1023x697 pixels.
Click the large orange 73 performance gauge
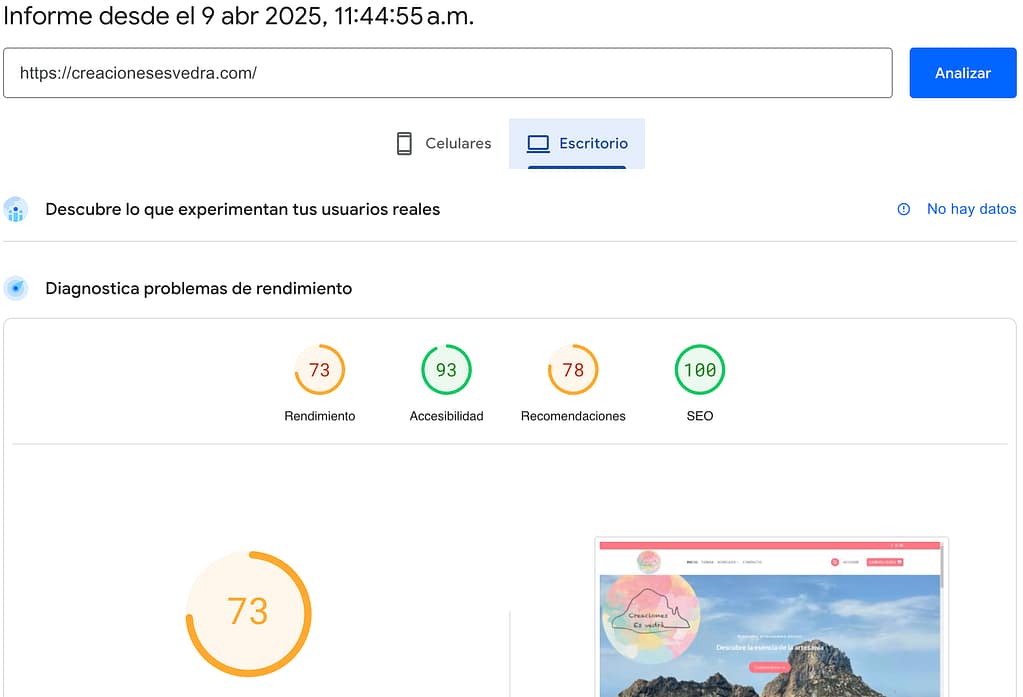click(248, 612)
